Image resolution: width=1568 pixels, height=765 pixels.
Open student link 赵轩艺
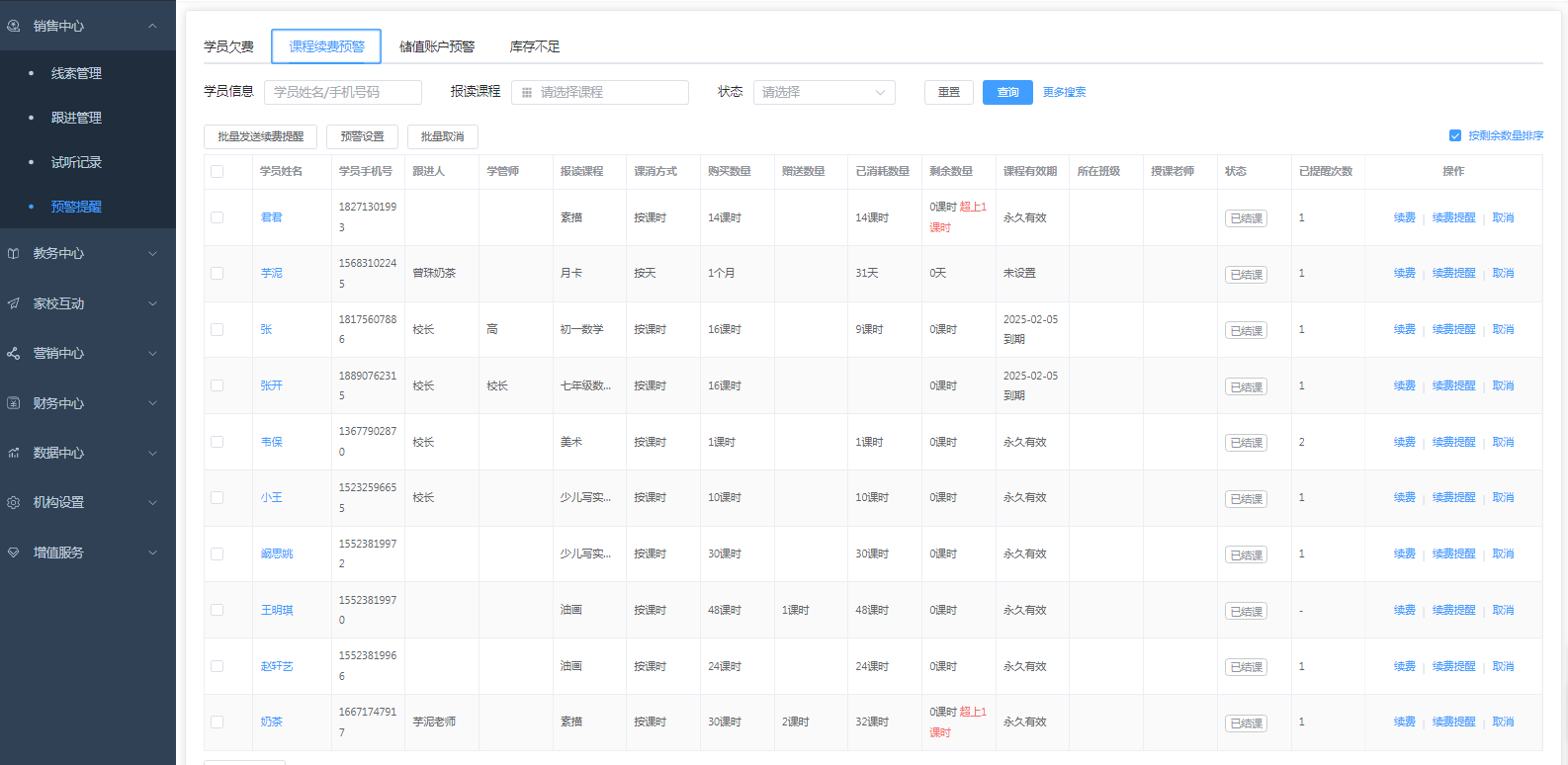tap(277, 666)
